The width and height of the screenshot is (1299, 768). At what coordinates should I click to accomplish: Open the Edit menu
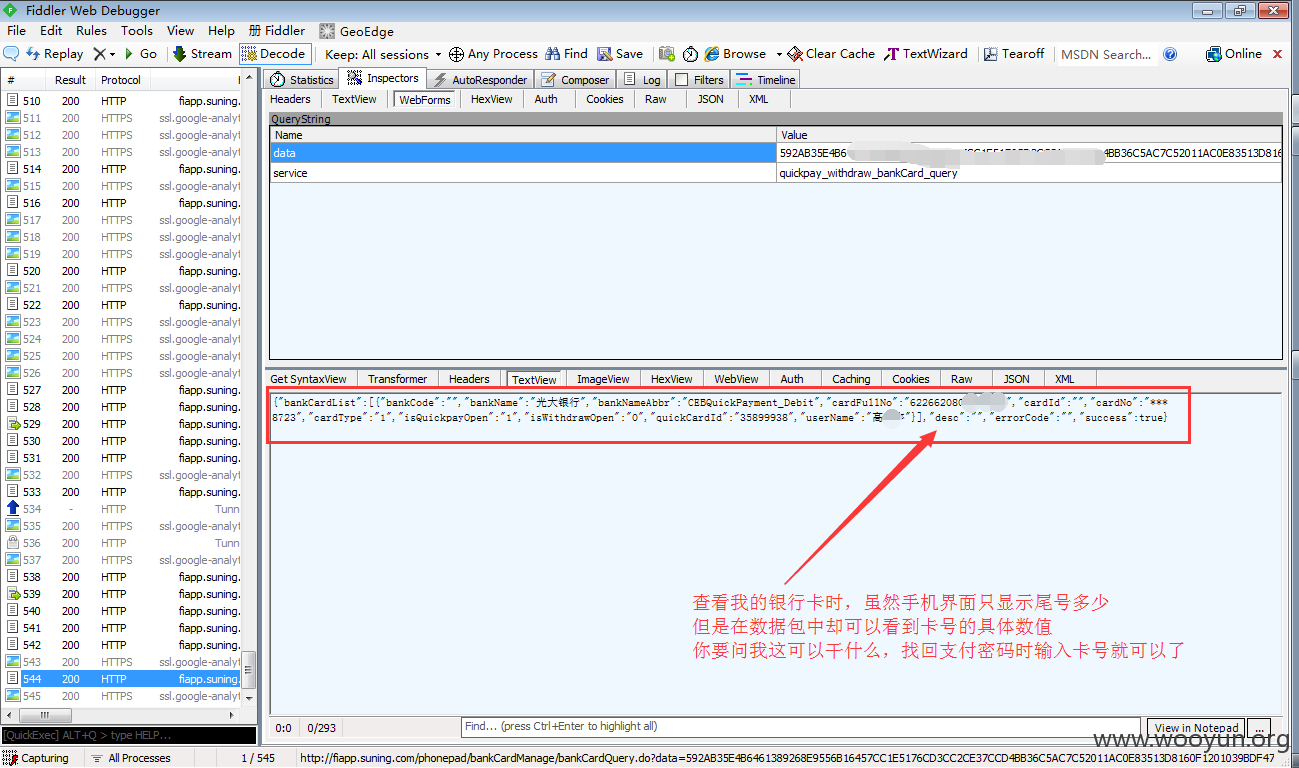pos(51,31)
